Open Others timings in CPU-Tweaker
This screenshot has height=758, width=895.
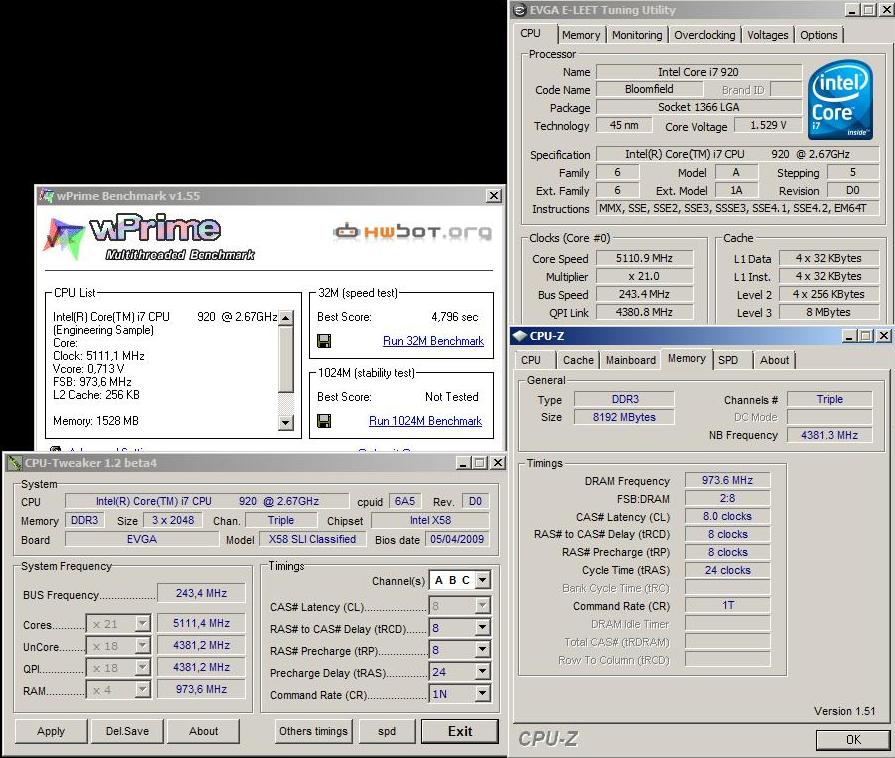(x=313, y=731)
